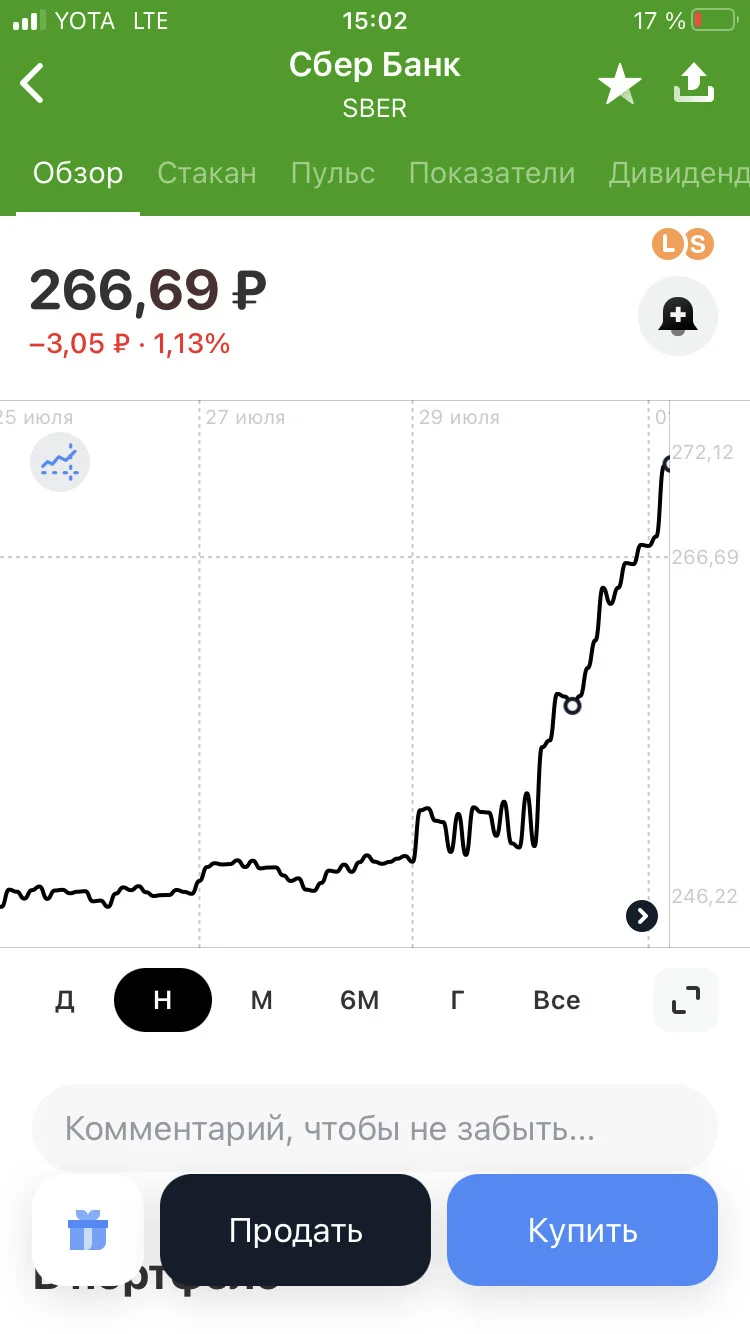Jump to latest with chart arrow
Screen dimensions: 750x1334
pyautogui.click(x=642, y=915)
